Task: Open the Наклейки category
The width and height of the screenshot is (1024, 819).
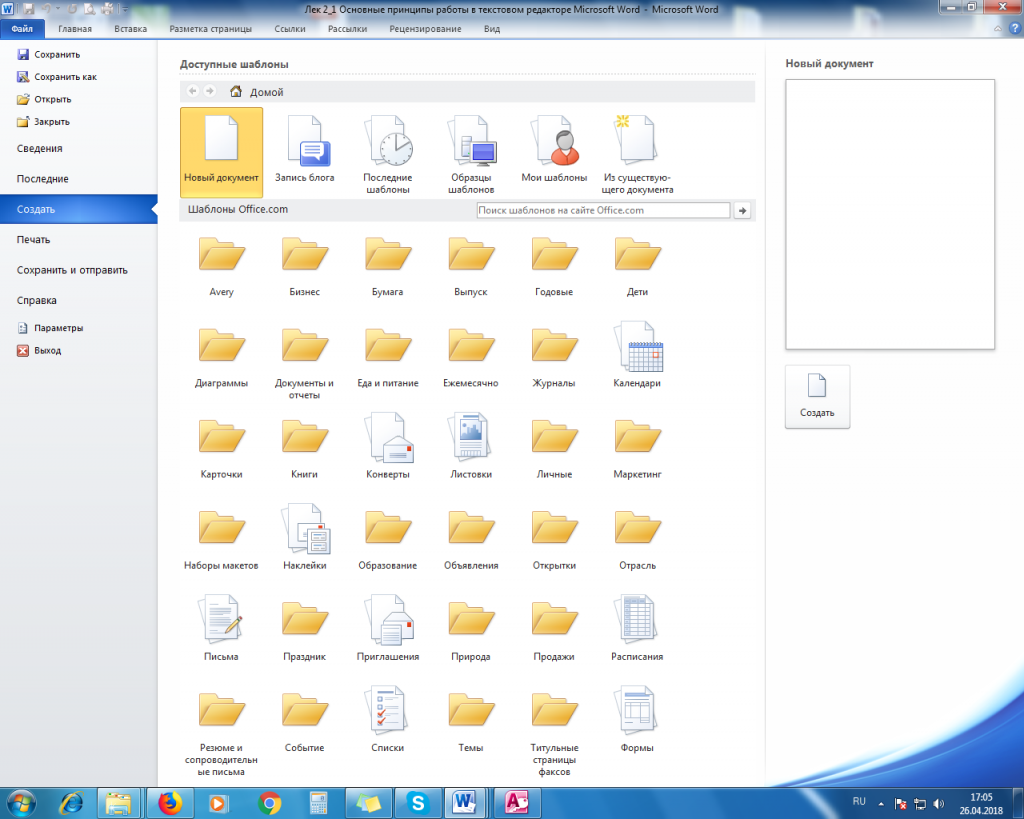Action: 304,538
